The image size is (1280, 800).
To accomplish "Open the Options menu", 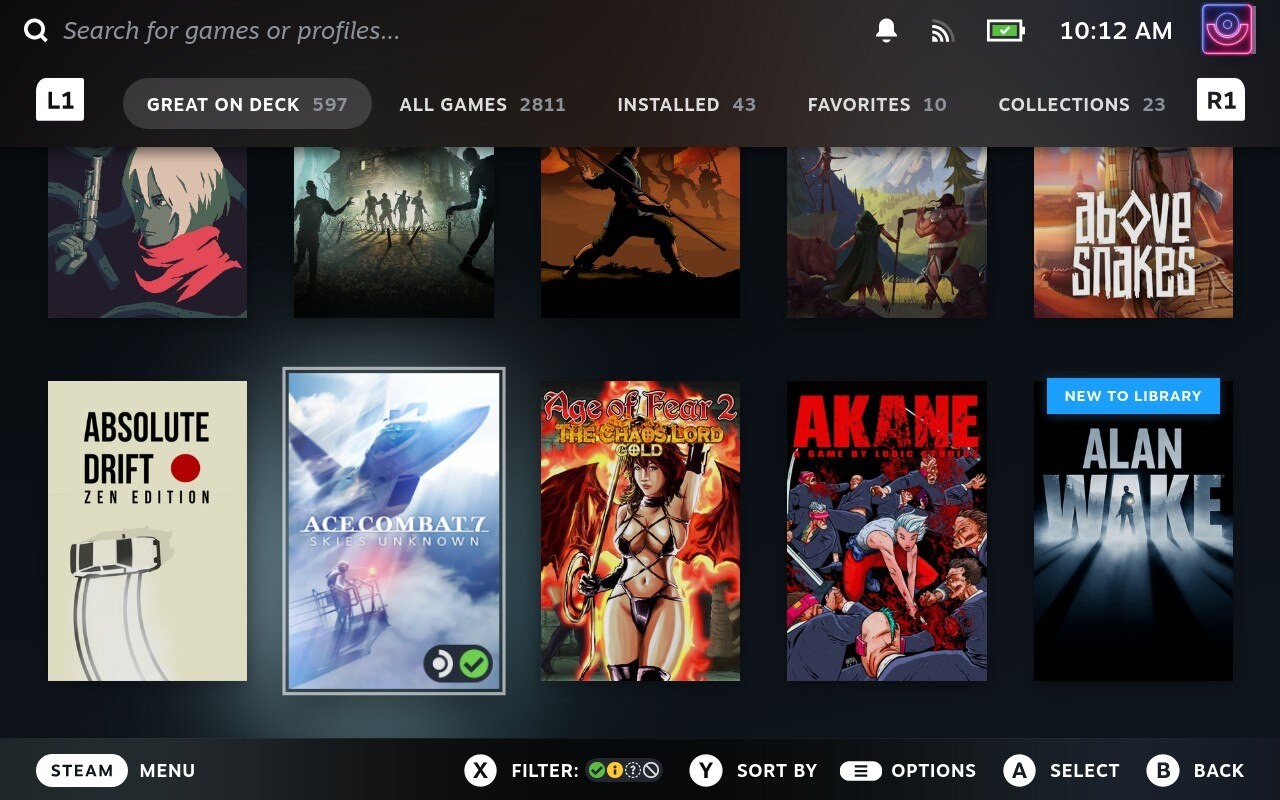I will 908,770.
